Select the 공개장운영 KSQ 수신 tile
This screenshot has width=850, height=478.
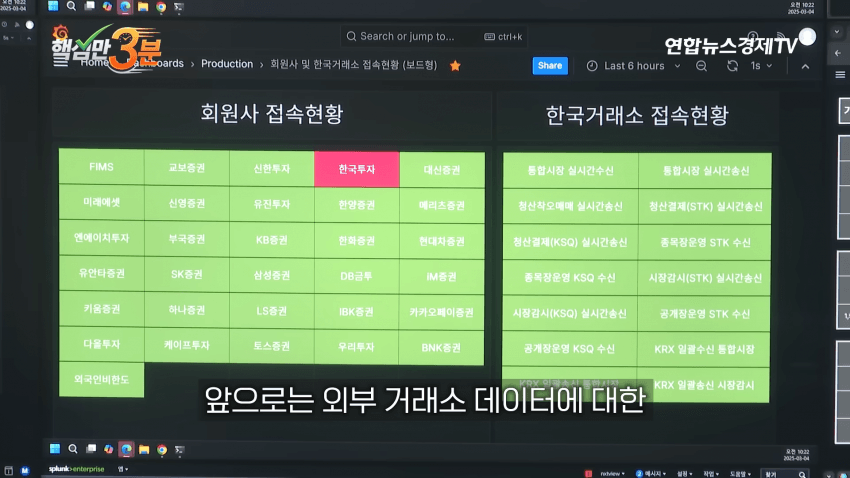(569, 349)
